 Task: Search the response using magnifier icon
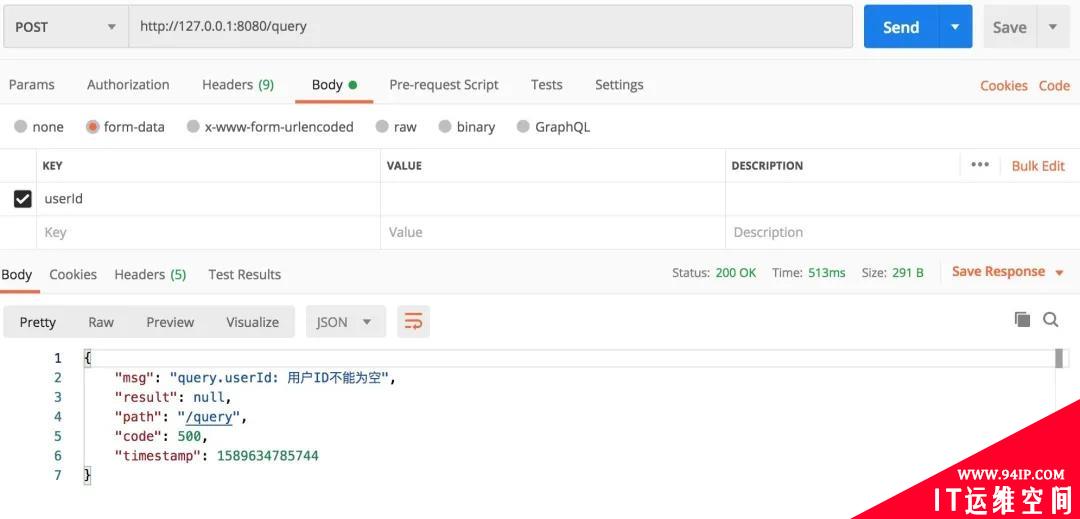(x=1050, y=319)
